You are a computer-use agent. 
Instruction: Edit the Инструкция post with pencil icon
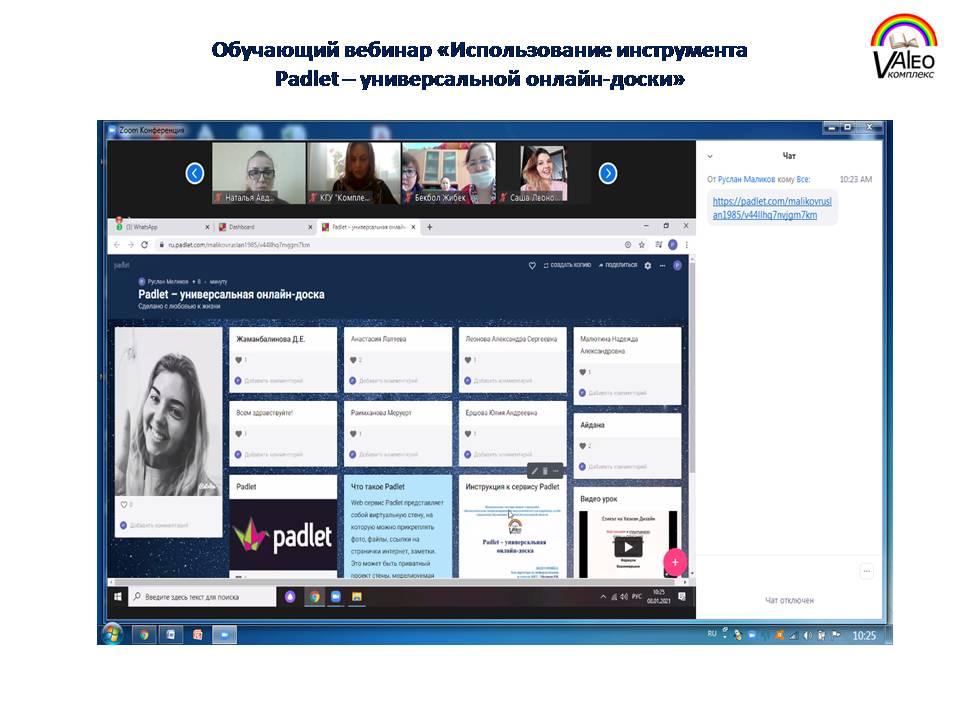(534, 471)
